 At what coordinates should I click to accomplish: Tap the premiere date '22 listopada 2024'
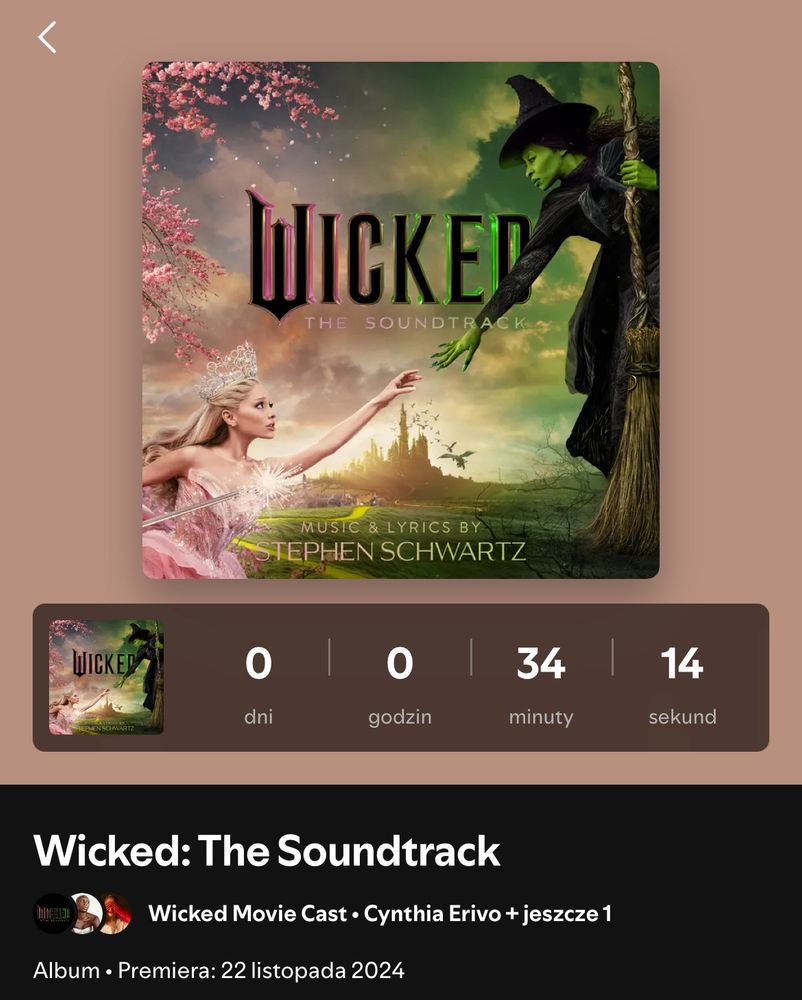point(312,970)
